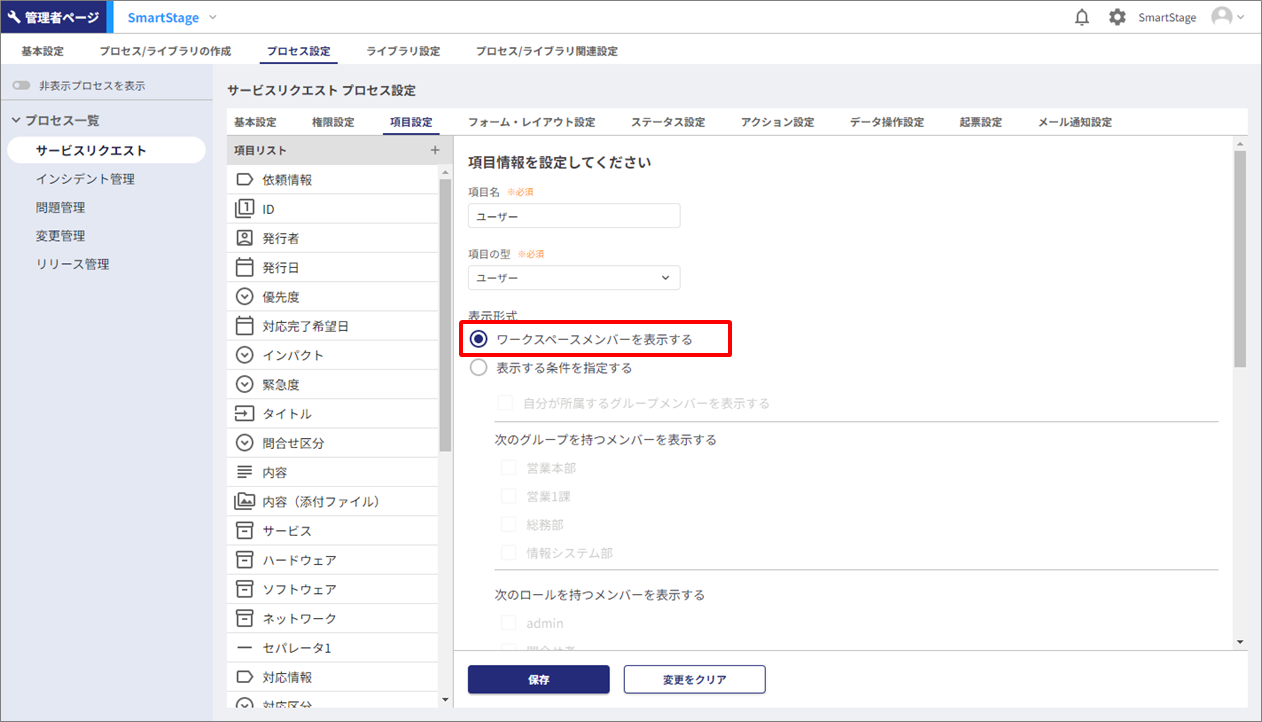Click the image icon beside 内容（添付ファイル）
This screenshot has width=1262, height=722.
coord(244,501)
